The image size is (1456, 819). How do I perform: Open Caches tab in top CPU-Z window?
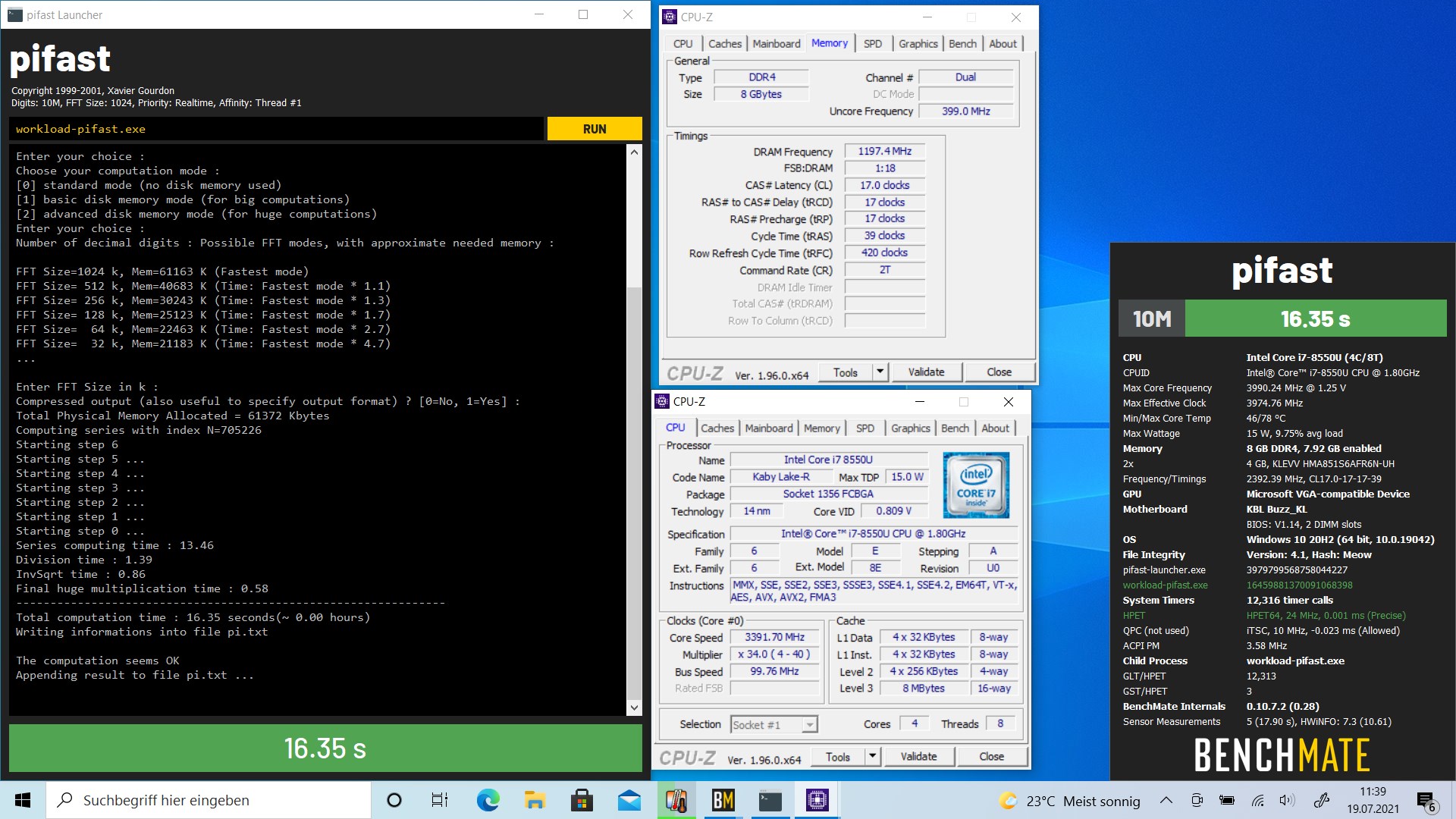point(725,44)
